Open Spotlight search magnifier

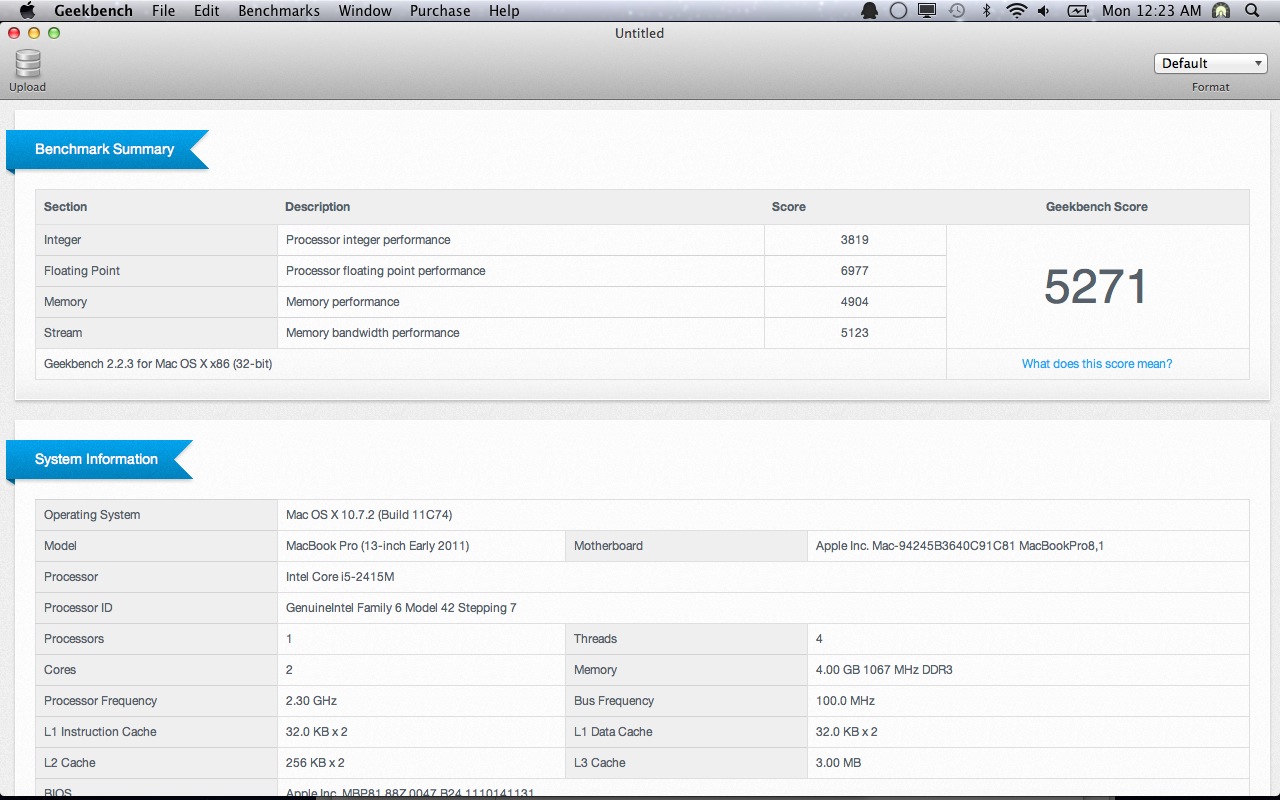1252,11
